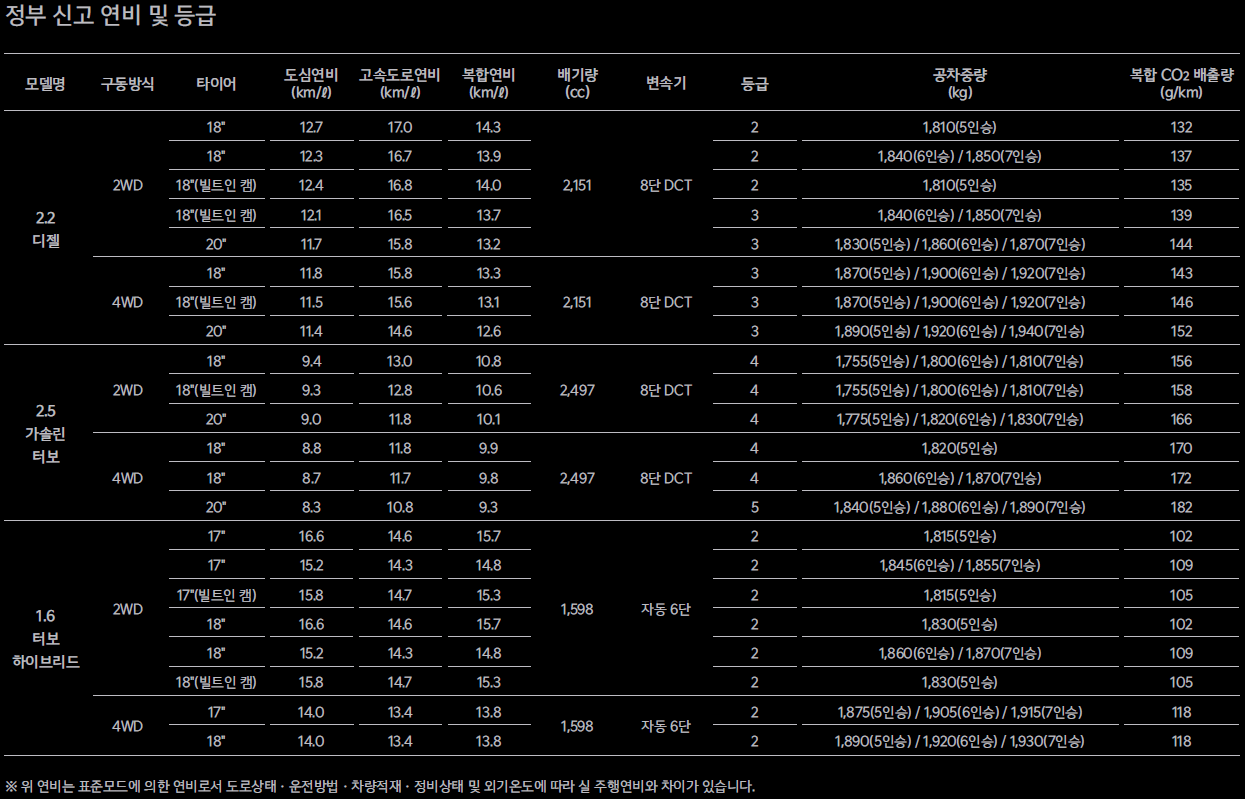Click the city fuel economy value 12.7
This screenshot has width=1245, height=799.
click(311, 127)
